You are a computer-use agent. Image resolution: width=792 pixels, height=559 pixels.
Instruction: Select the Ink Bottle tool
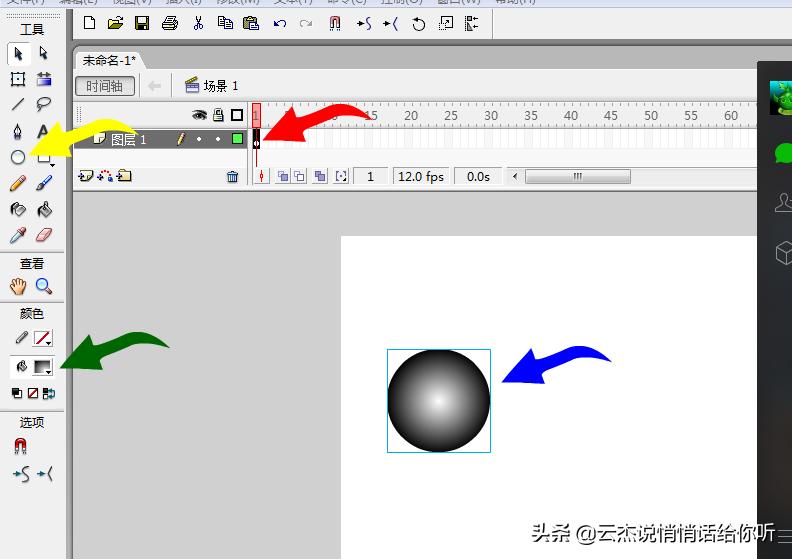coord(18,209)
